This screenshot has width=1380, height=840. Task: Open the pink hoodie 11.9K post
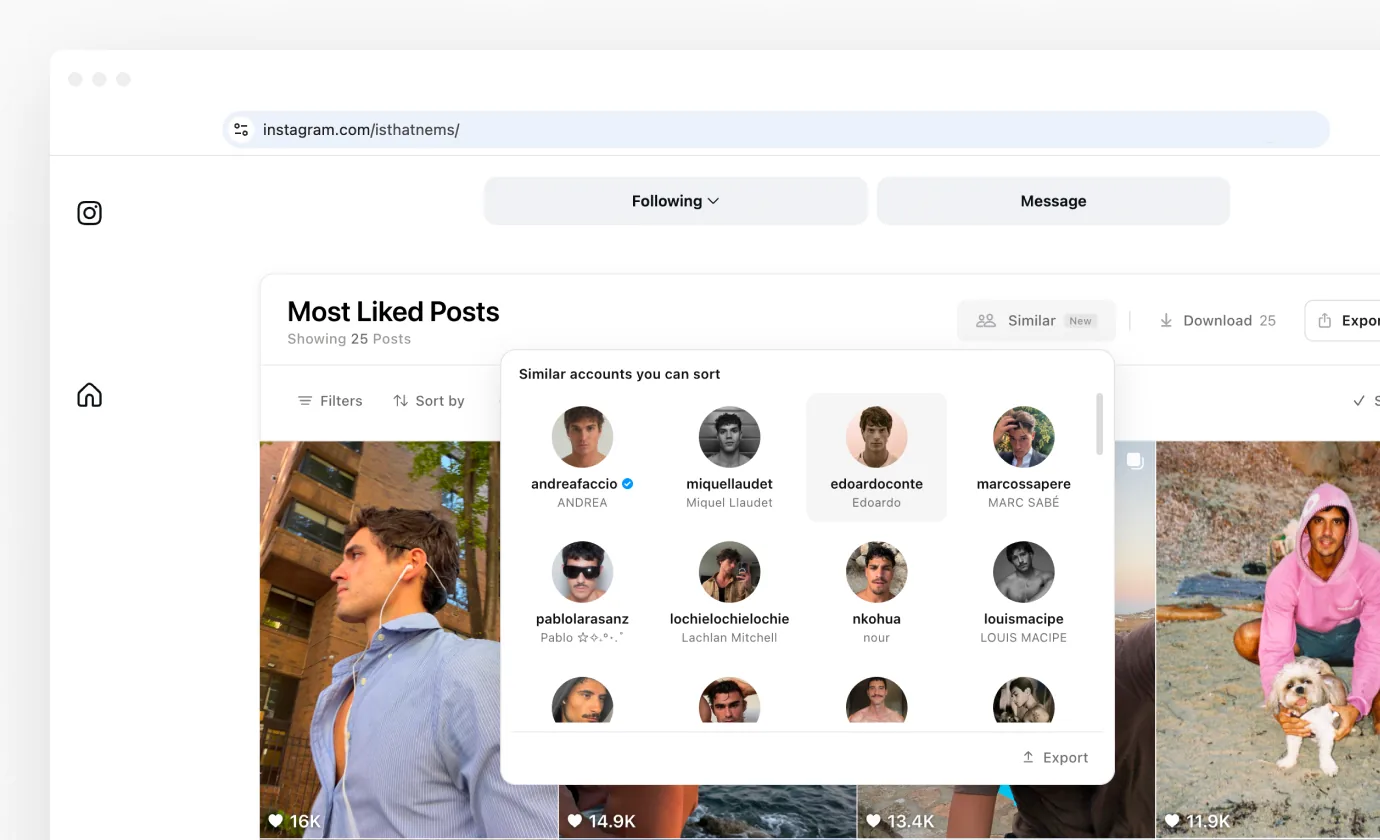pyautogui.click(x=1268, y=640)
